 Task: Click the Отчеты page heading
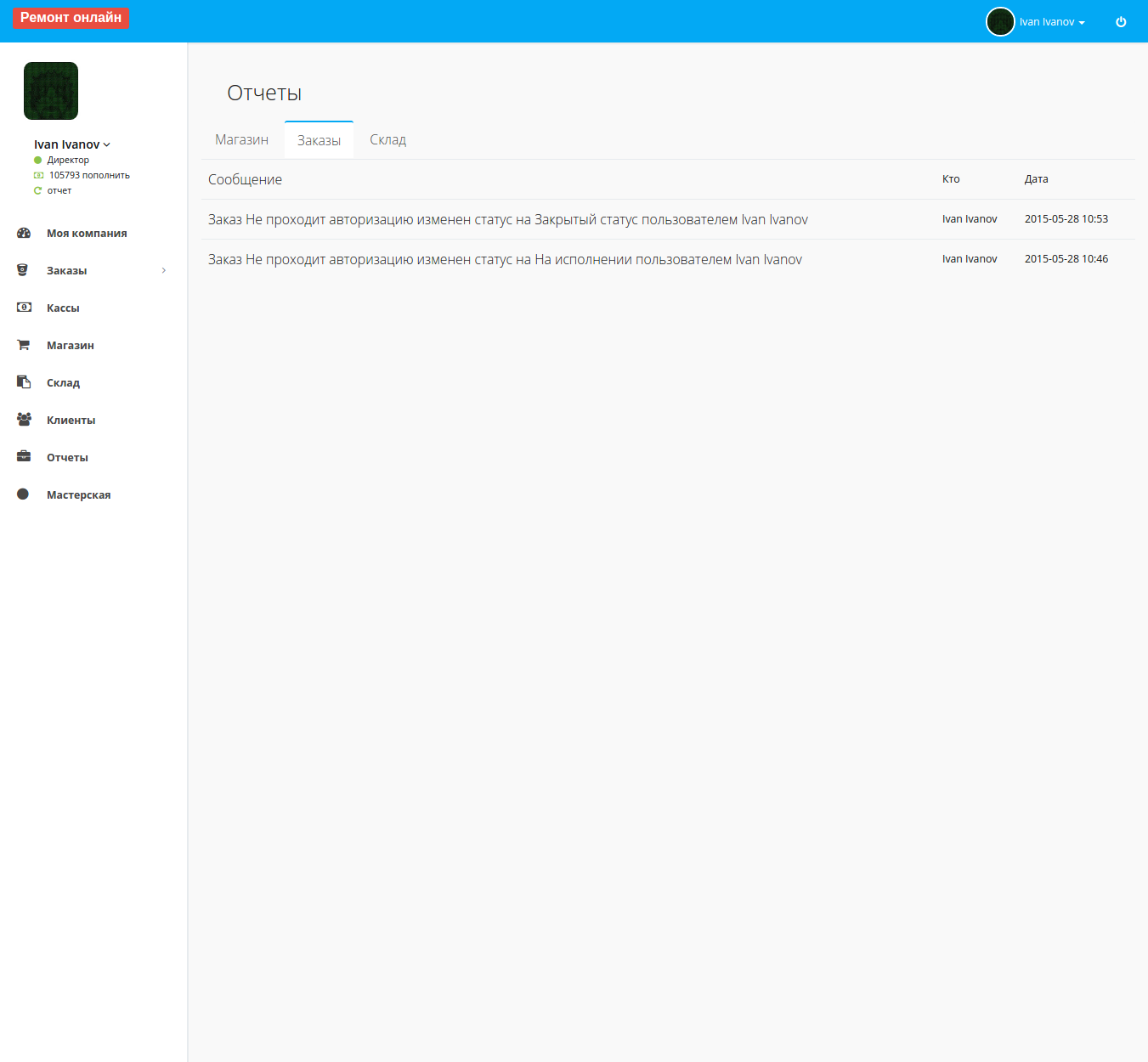coord(264,93)
